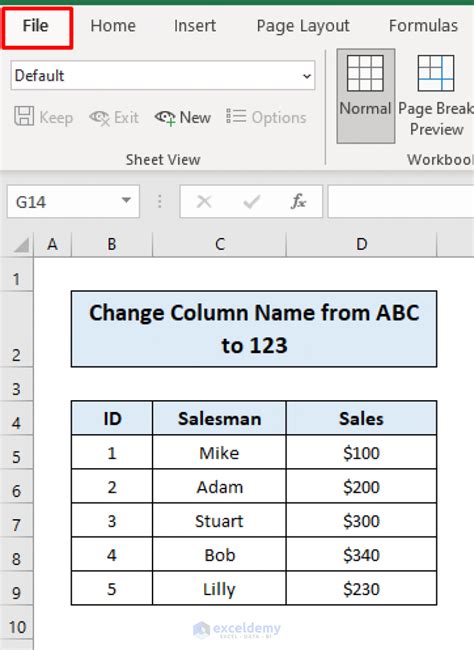Select the $200 sales cell
The image size is (474, 650).
pos(361,486)
